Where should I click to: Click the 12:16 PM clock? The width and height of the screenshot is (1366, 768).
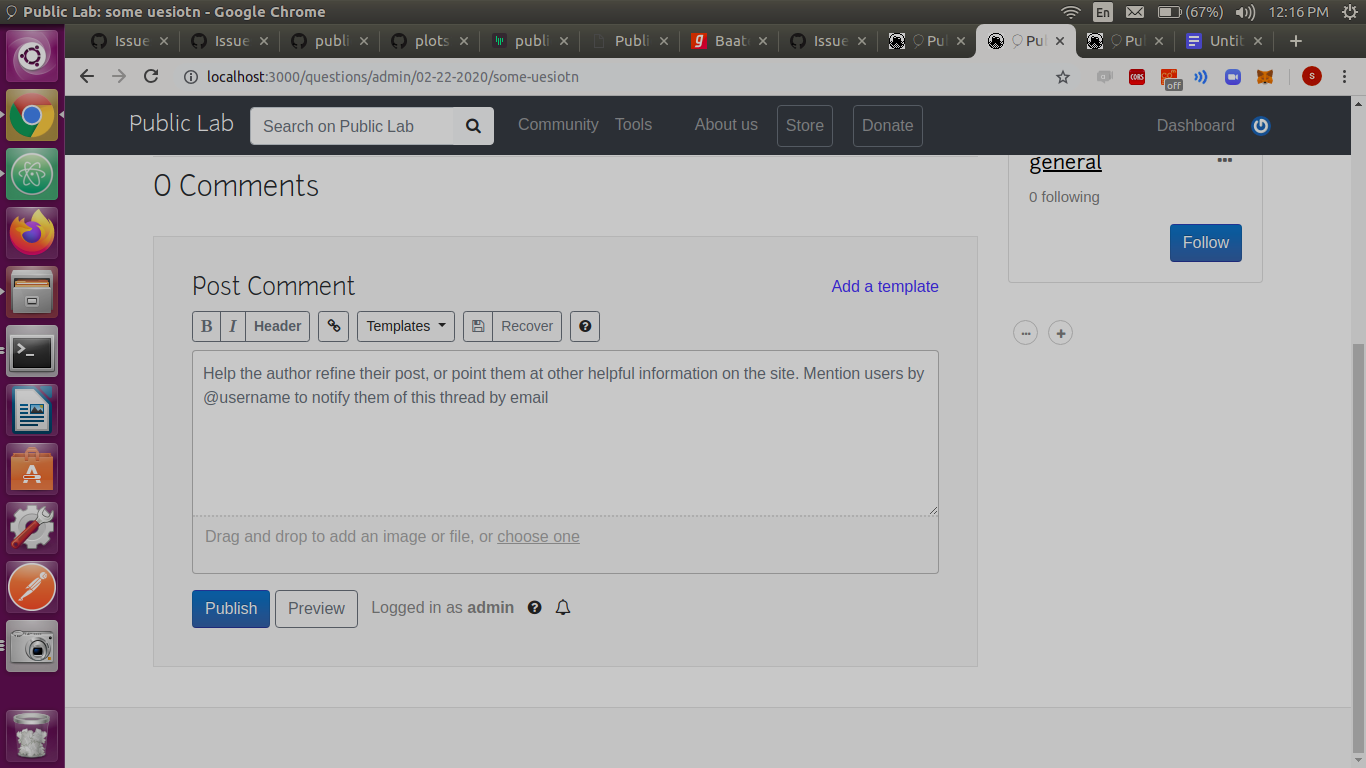1298,12
